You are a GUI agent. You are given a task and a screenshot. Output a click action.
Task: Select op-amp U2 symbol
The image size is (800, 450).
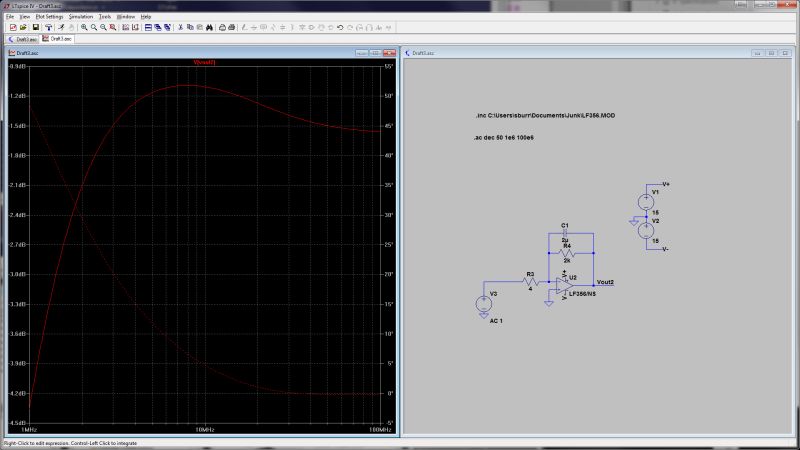[564, 286]
